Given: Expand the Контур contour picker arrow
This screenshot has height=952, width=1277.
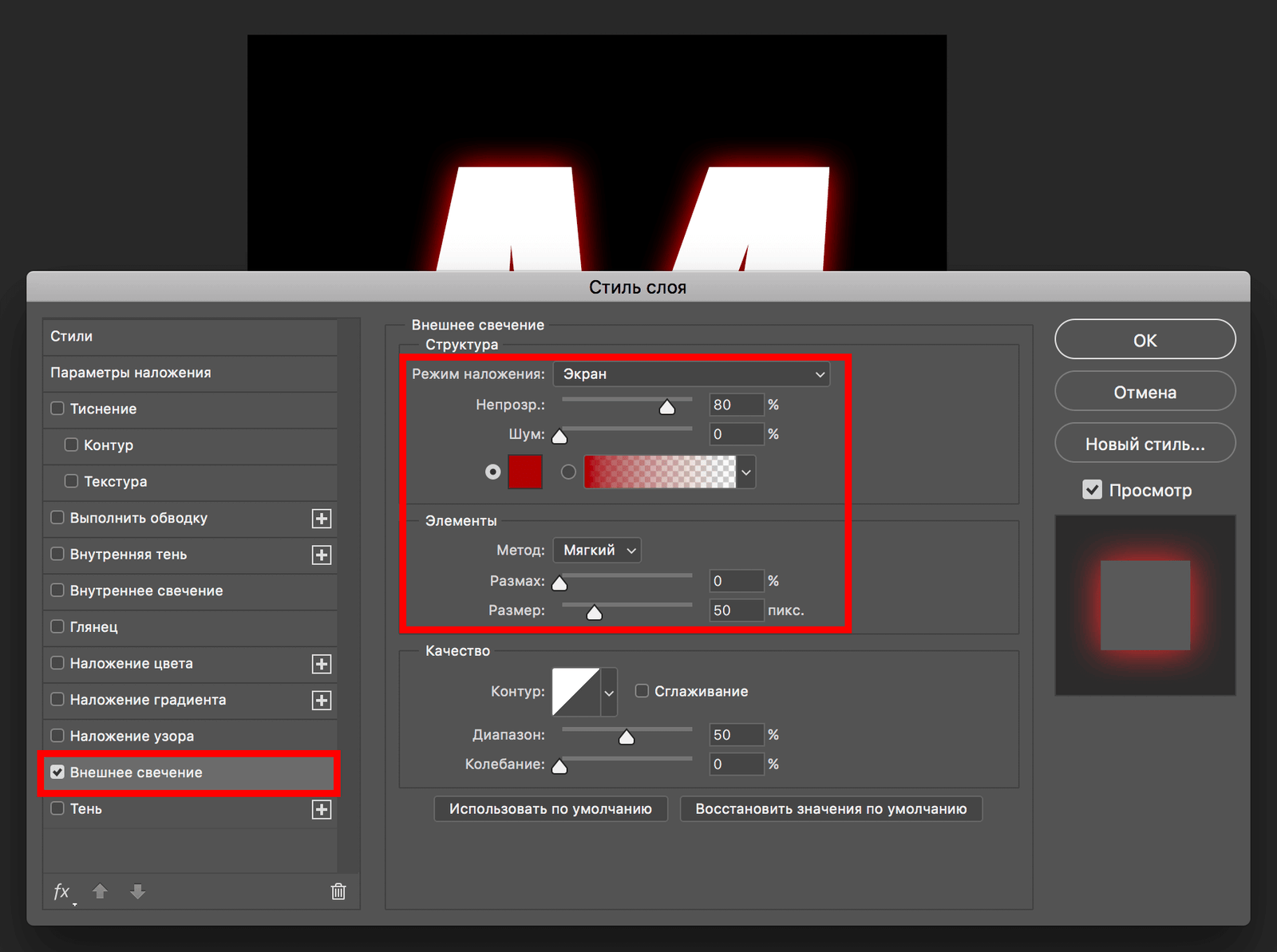Looking at the screenshot, I should [x=609, y=693].
